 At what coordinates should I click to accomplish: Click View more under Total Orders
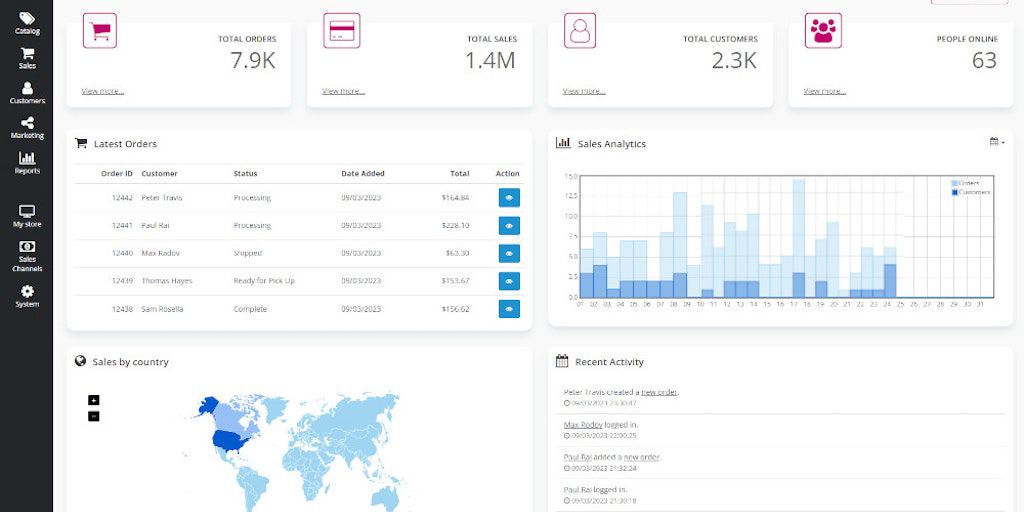(x=103, y=91)
